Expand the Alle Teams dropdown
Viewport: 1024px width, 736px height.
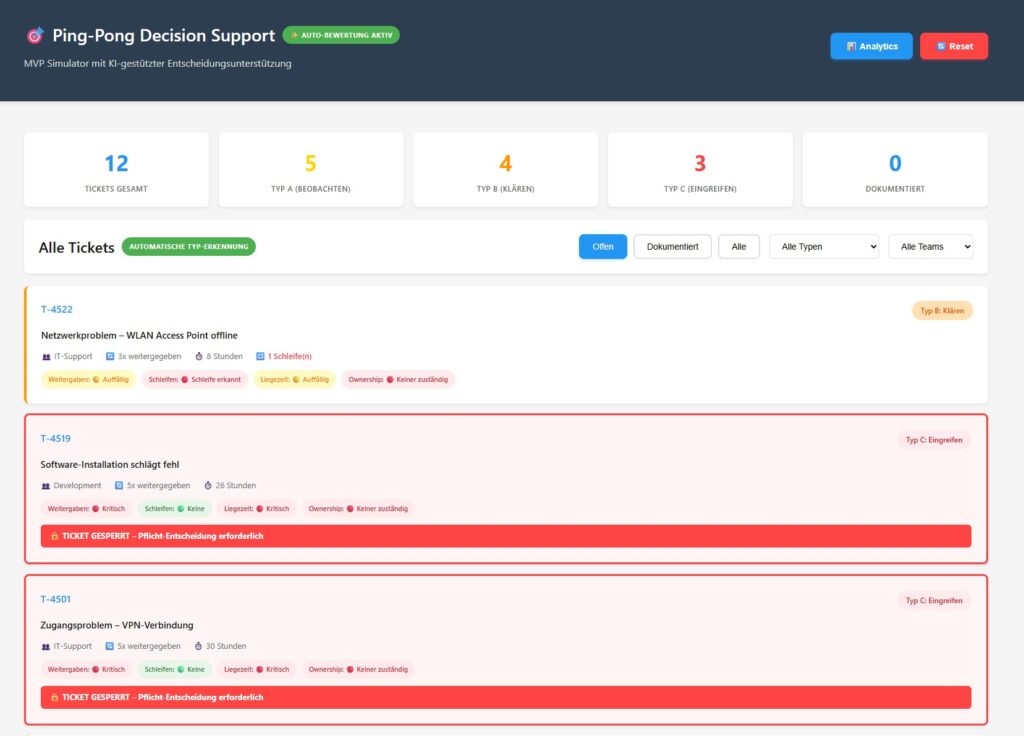tap(930, 247)
